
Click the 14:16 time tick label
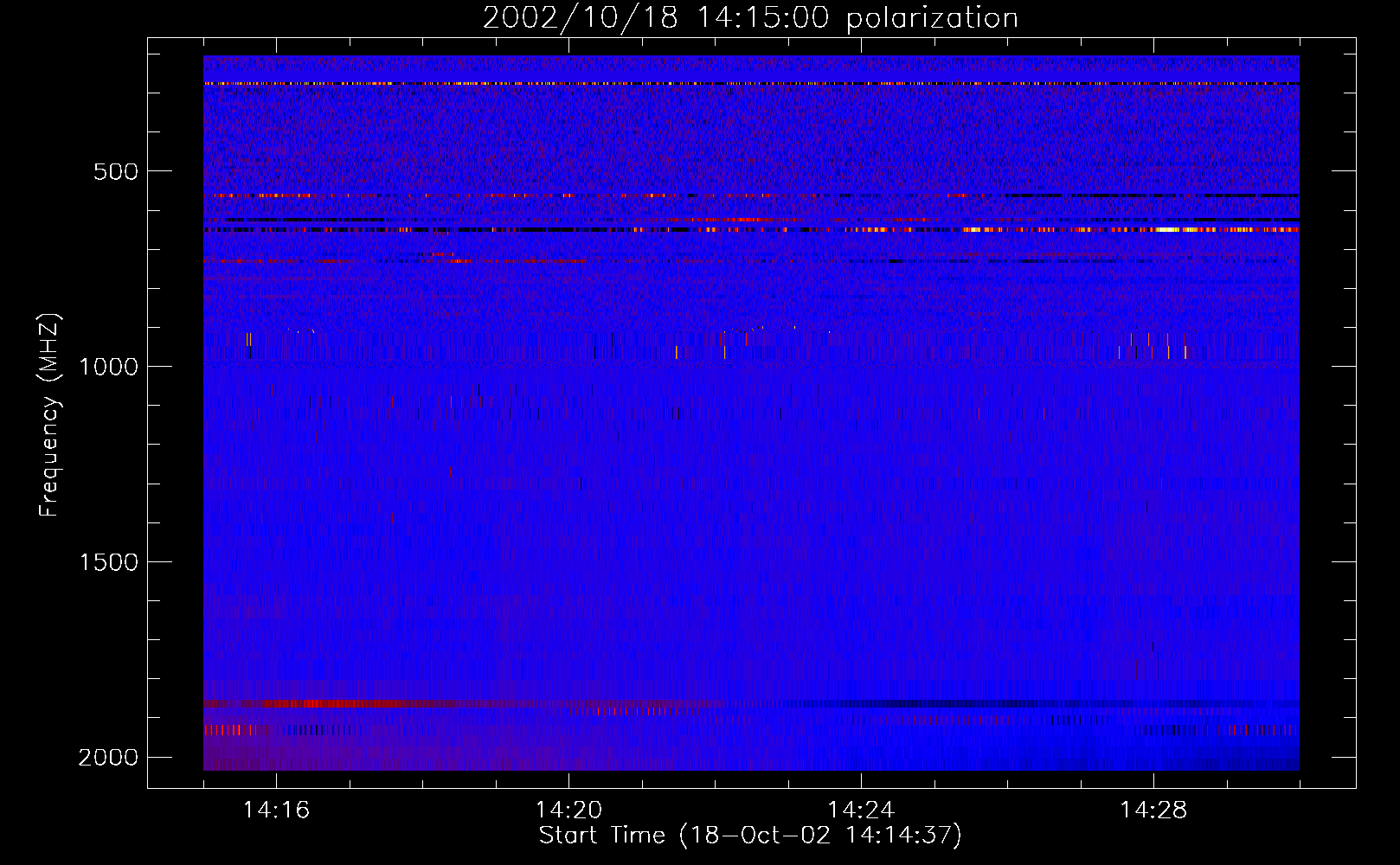(276, 811)
